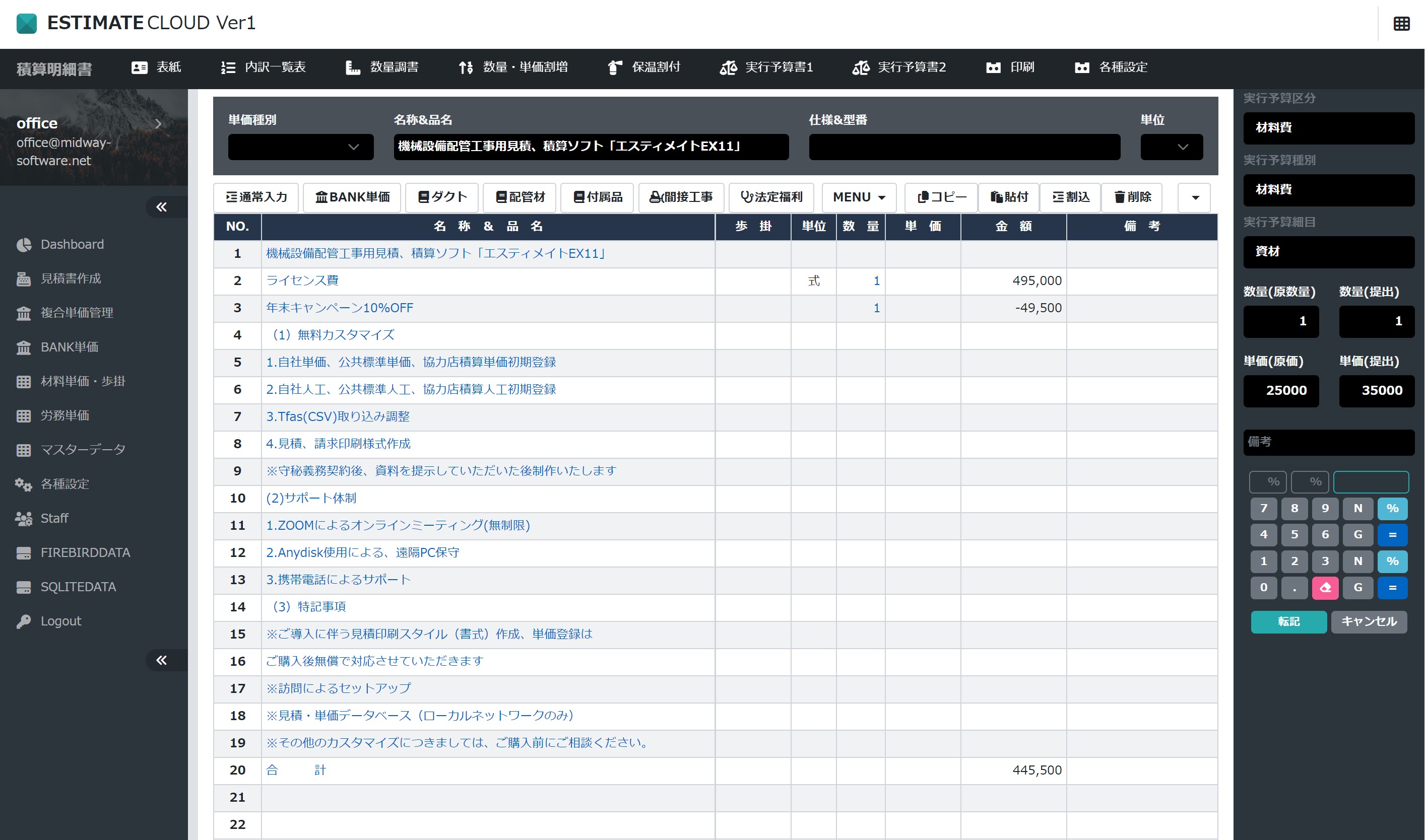Click the 割込 insert row button
The image size is (1425, 840).
coord(1070,197)
